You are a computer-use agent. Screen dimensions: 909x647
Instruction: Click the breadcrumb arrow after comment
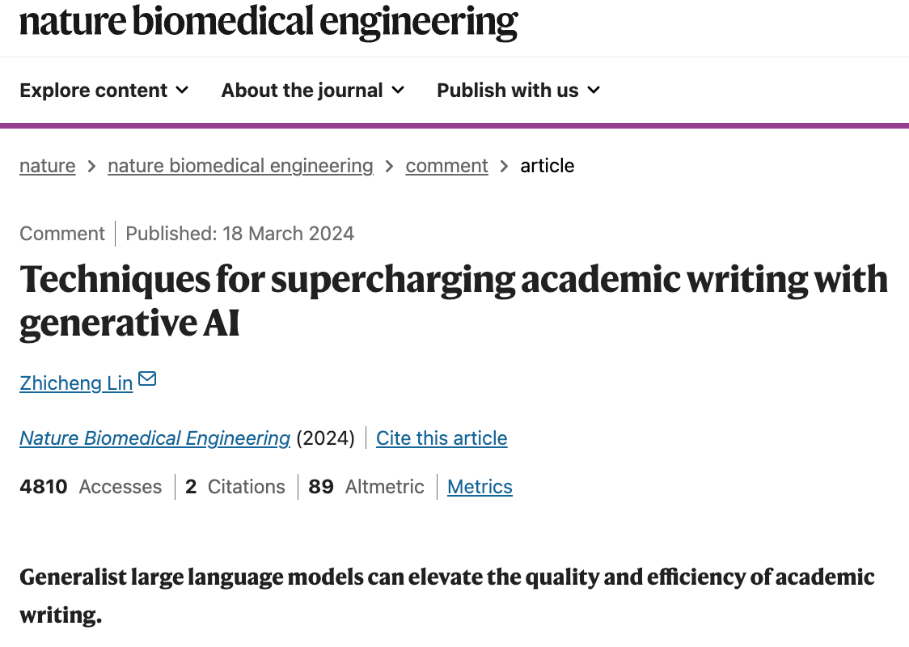tap(504, 166)
